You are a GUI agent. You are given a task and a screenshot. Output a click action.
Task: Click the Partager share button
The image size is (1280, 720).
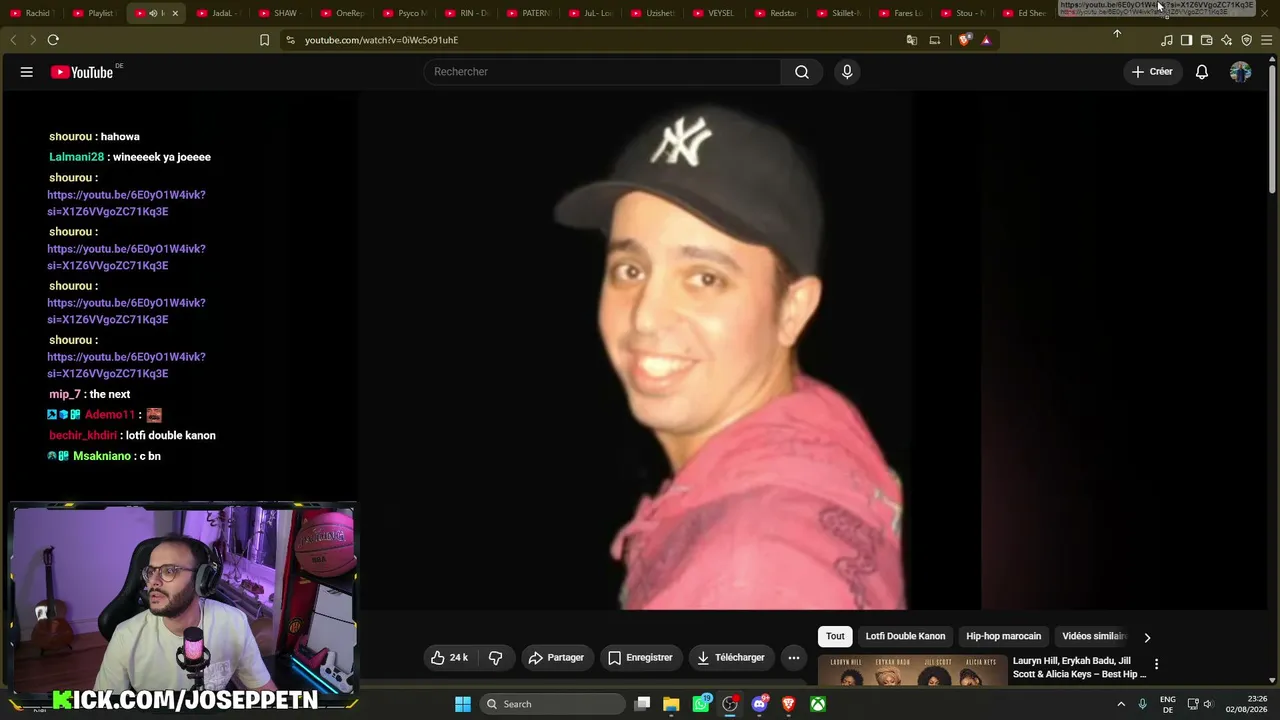tap(556, 658)
